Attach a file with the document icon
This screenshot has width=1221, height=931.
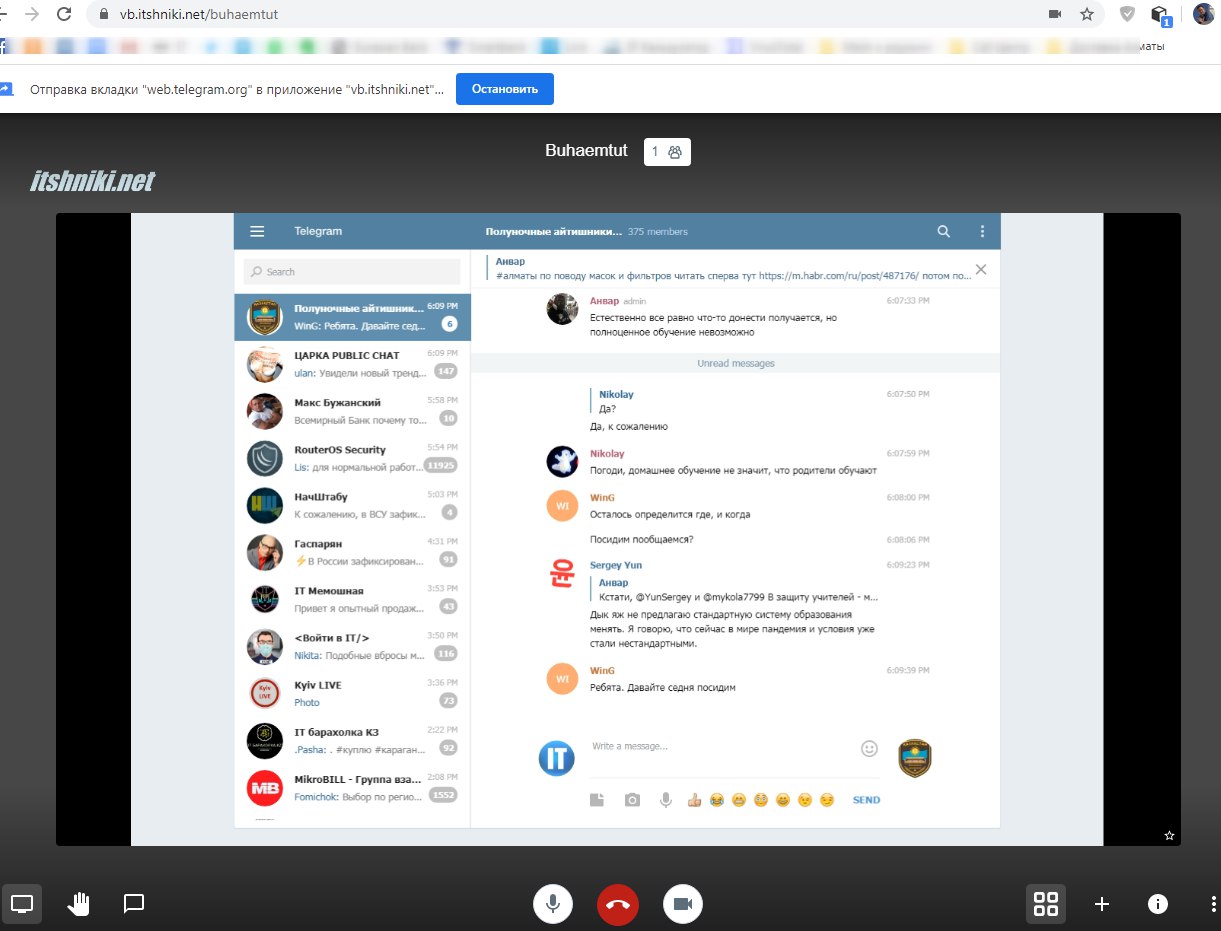click(x=597, y=799)
